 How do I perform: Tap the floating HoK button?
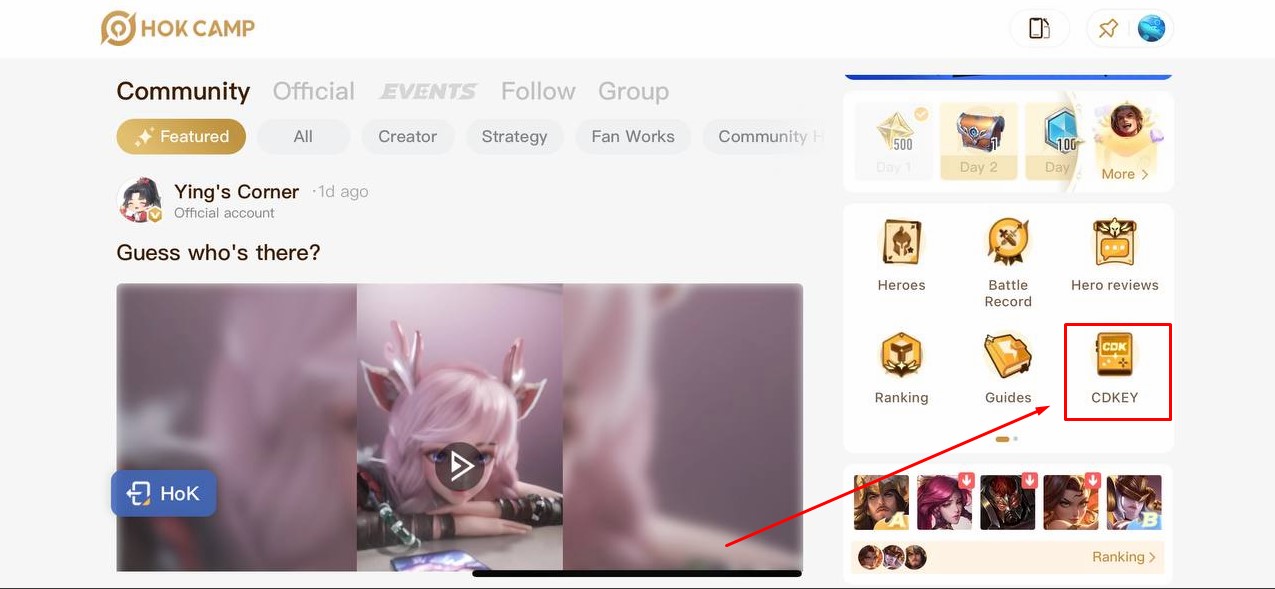tap(163, 493)
